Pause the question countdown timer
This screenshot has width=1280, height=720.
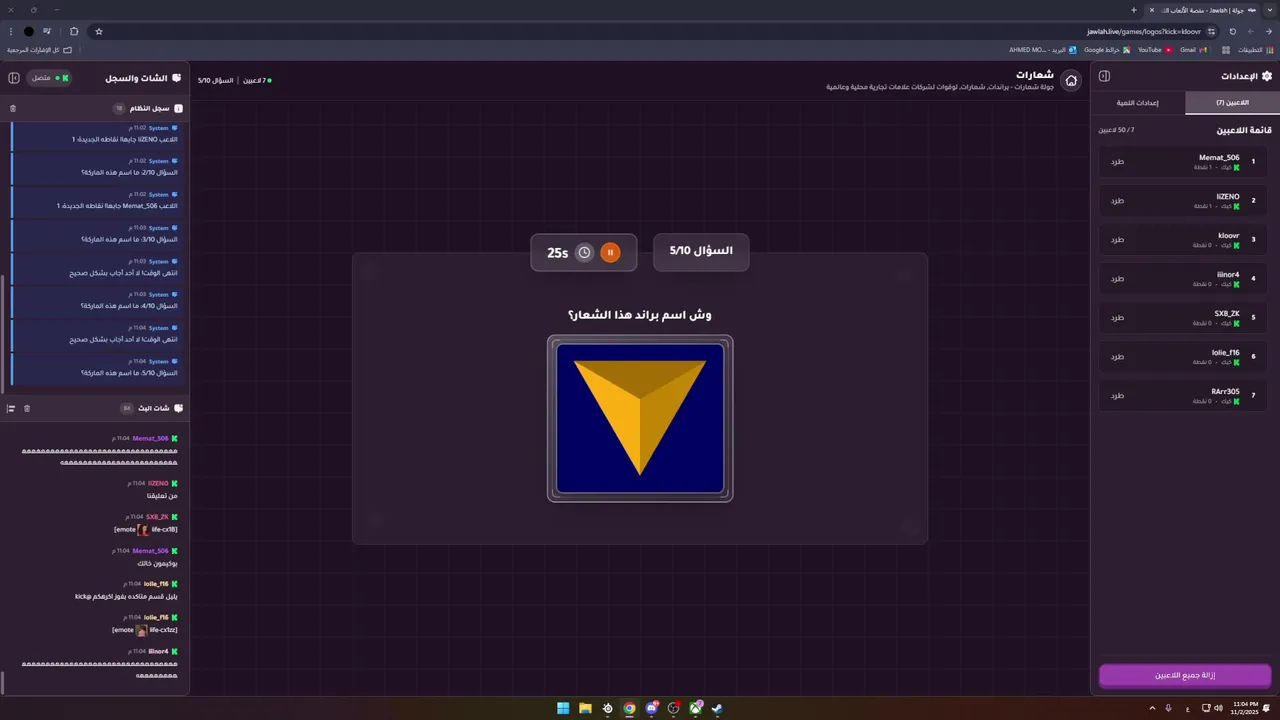coord(610,253)
